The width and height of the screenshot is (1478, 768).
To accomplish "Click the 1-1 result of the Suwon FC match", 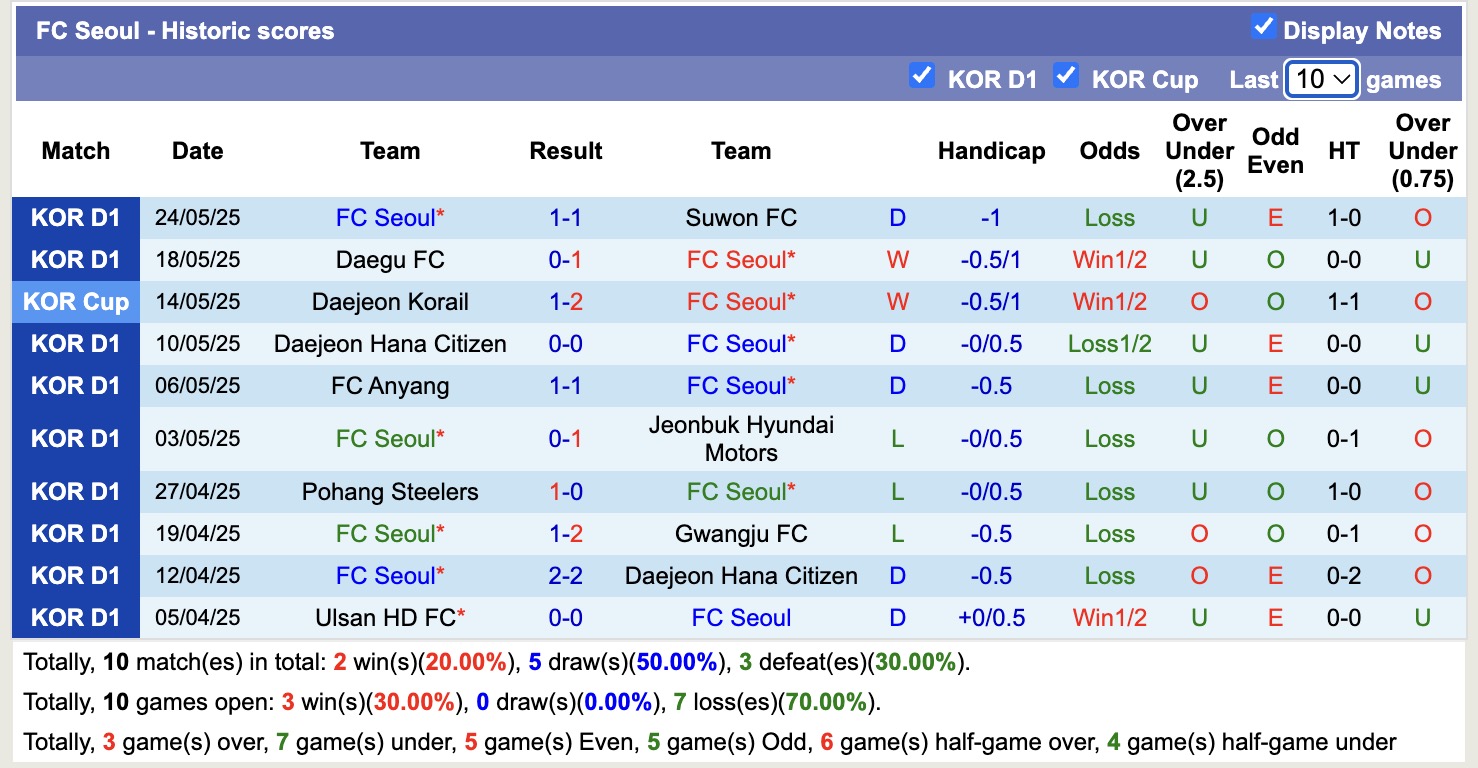I will (566, 217).
